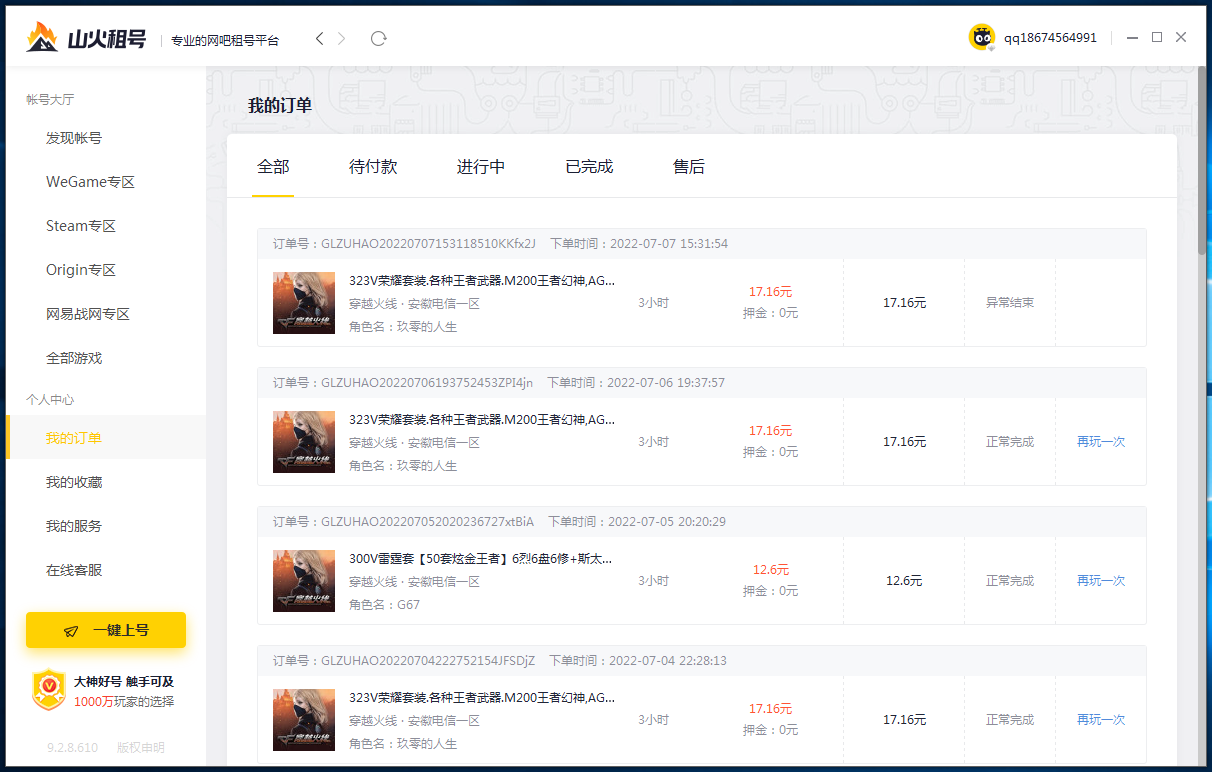Click the version number 9.2.8.610
1212x772 pixels.
[x=73, y=748]
